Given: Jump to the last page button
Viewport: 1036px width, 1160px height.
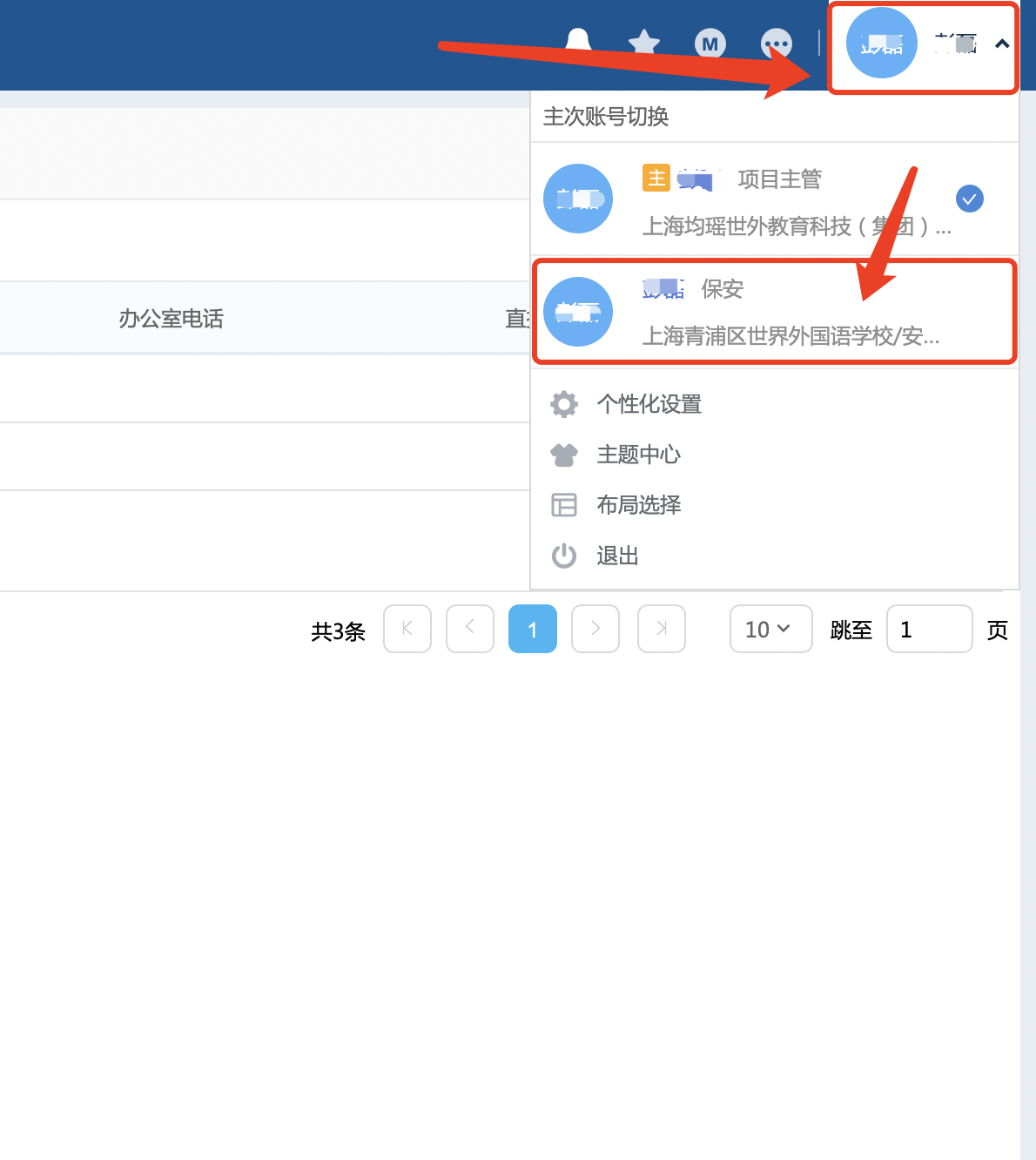Looking at the screenshot, I should point(662,629).
